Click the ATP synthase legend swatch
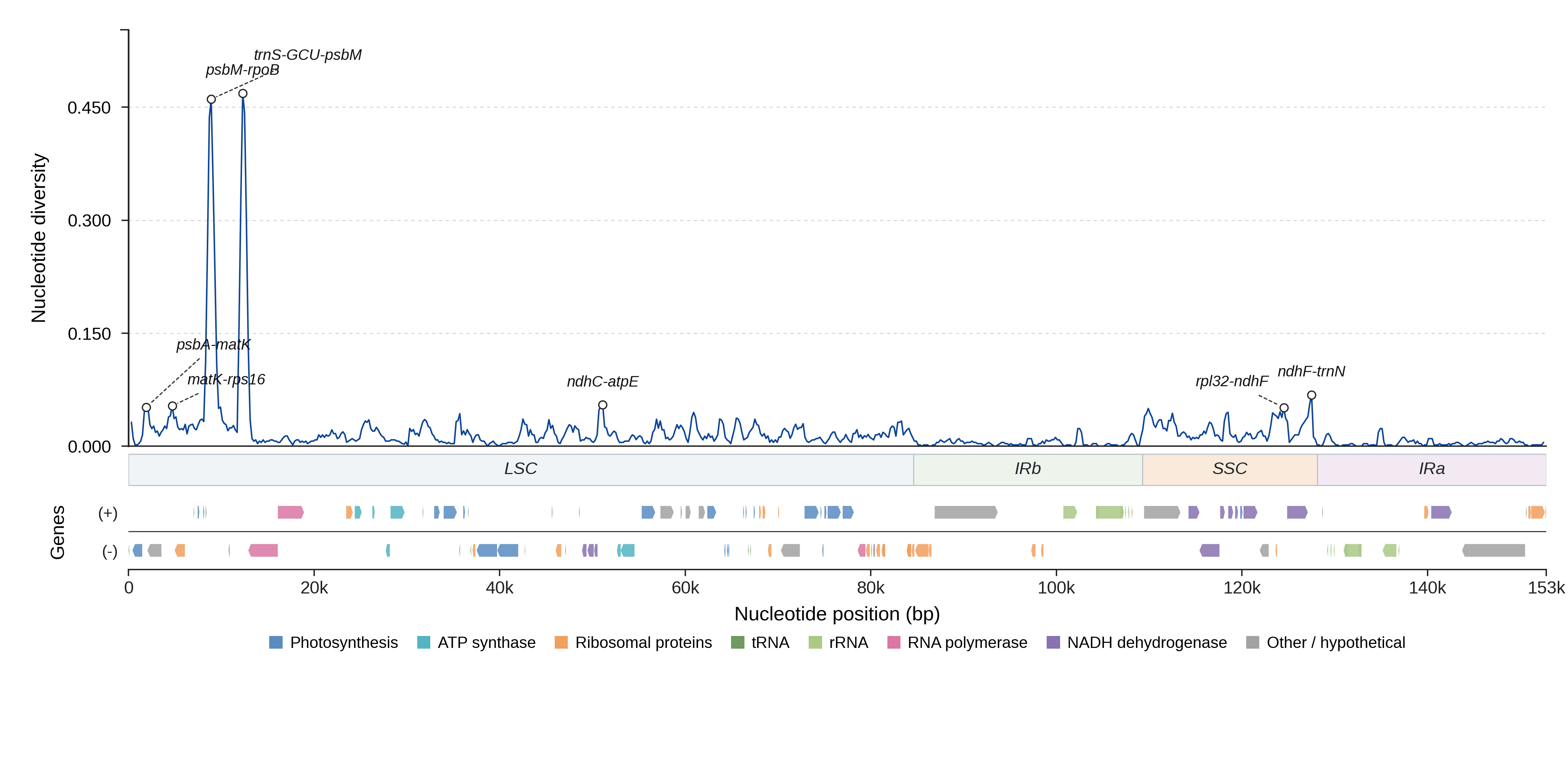Image resolution: width=1568 pixels, height=763 pixels. [x=424, y=642]
